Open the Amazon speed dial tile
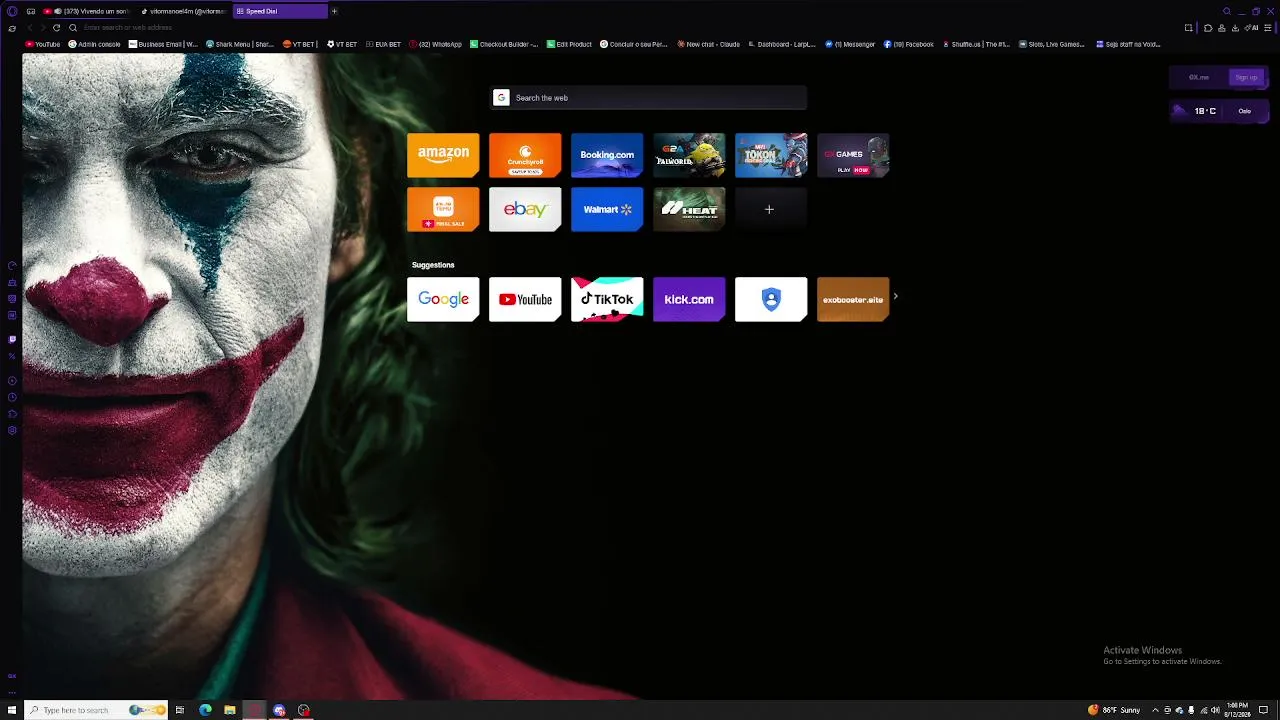Screen dimensions: 1280x720 tap(443, 155)
